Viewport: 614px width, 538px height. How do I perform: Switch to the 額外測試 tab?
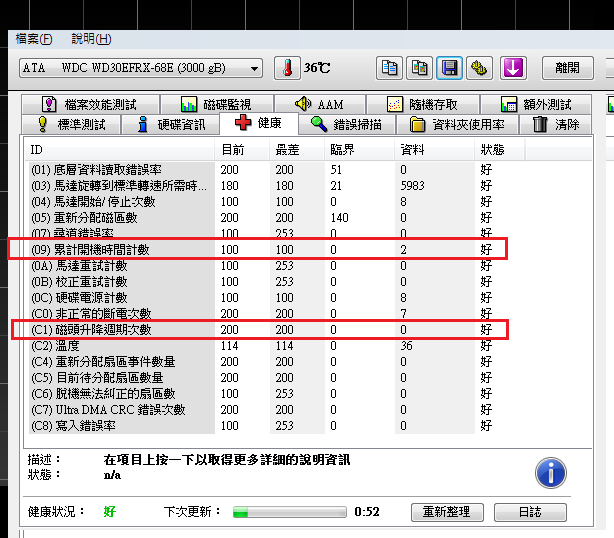pos(536,105)
